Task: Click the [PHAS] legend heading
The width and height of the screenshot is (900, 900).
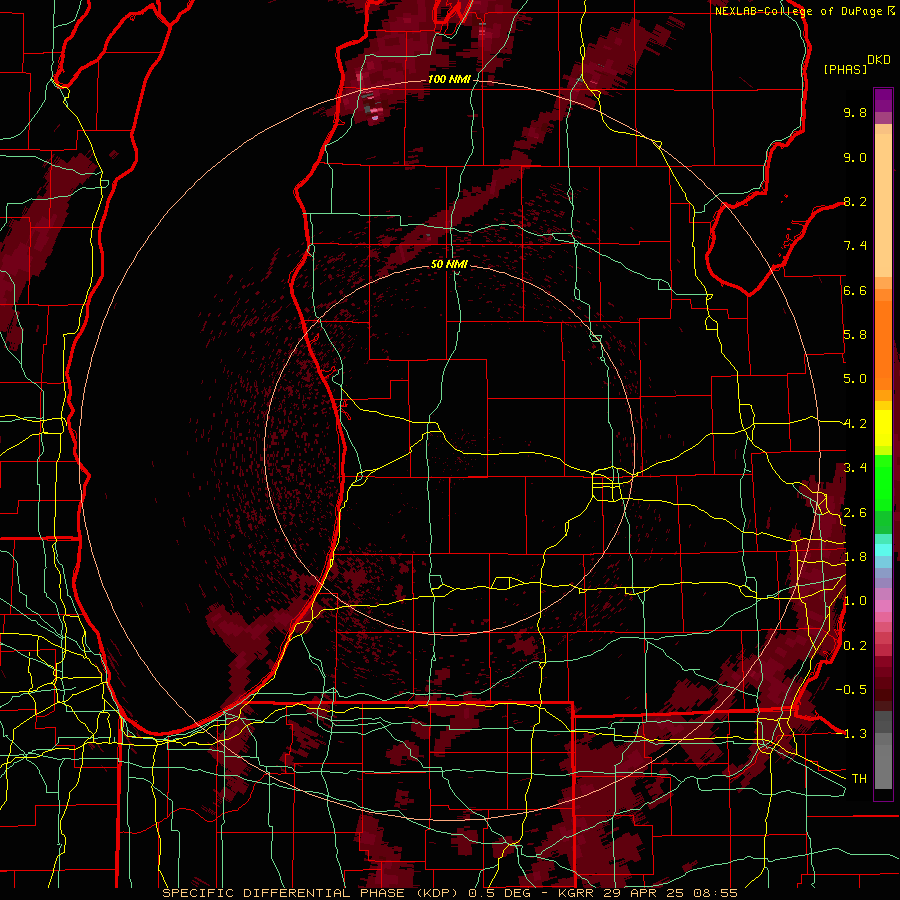Action: point(845,69)
